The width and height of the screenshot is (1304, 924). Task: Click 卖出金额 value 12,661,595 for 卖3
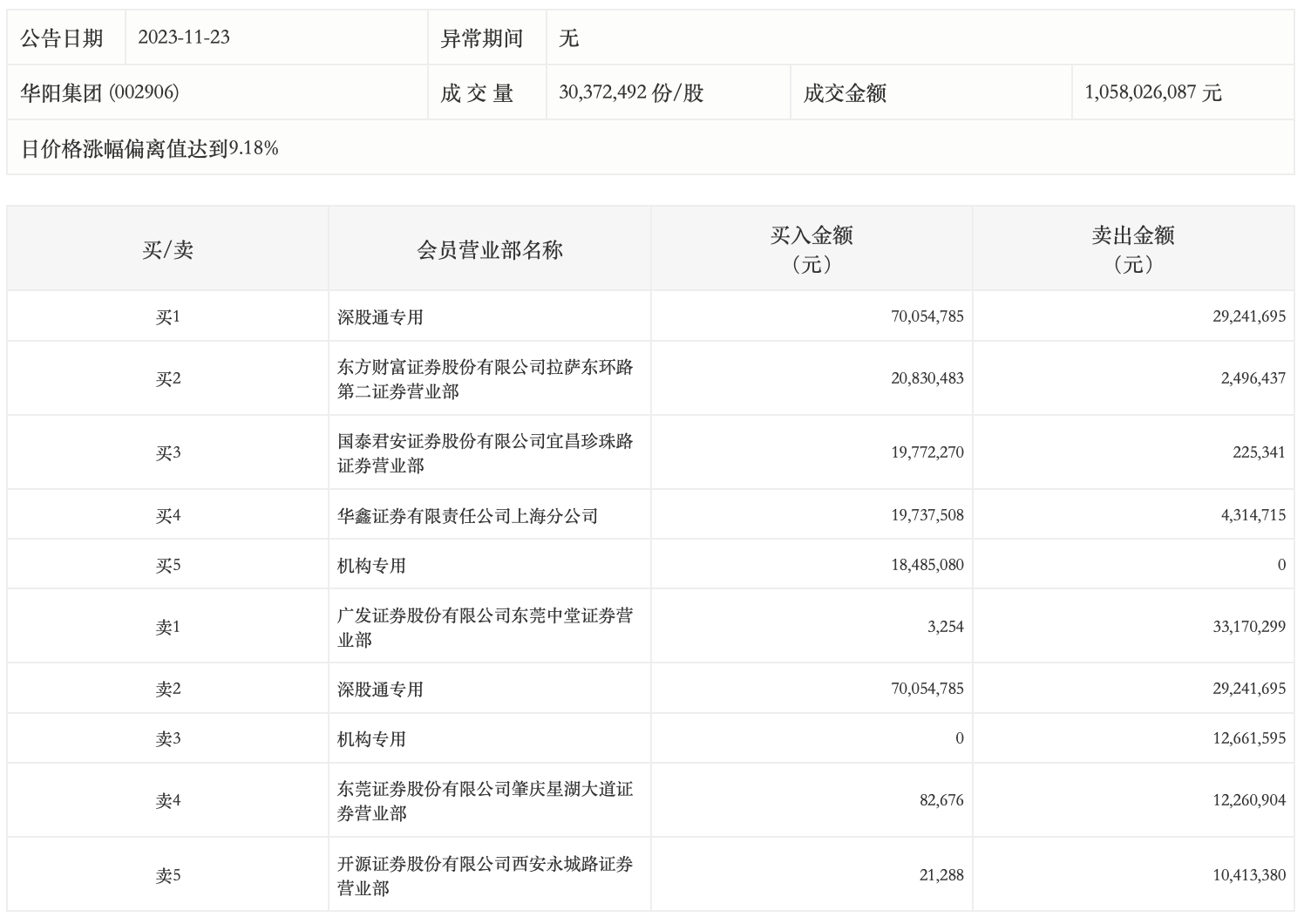coord(1248,738)
